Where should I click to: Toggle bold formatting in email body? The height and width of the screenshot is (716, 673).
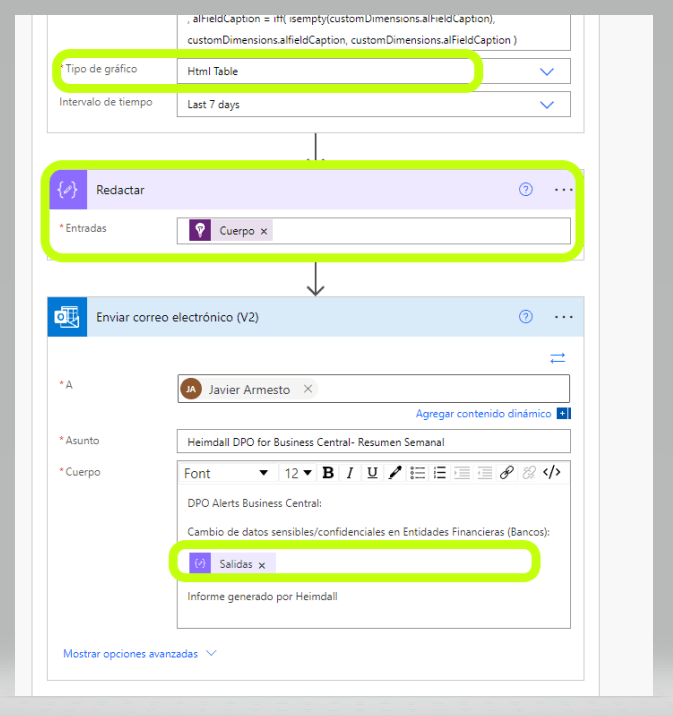tap(327, 473)
